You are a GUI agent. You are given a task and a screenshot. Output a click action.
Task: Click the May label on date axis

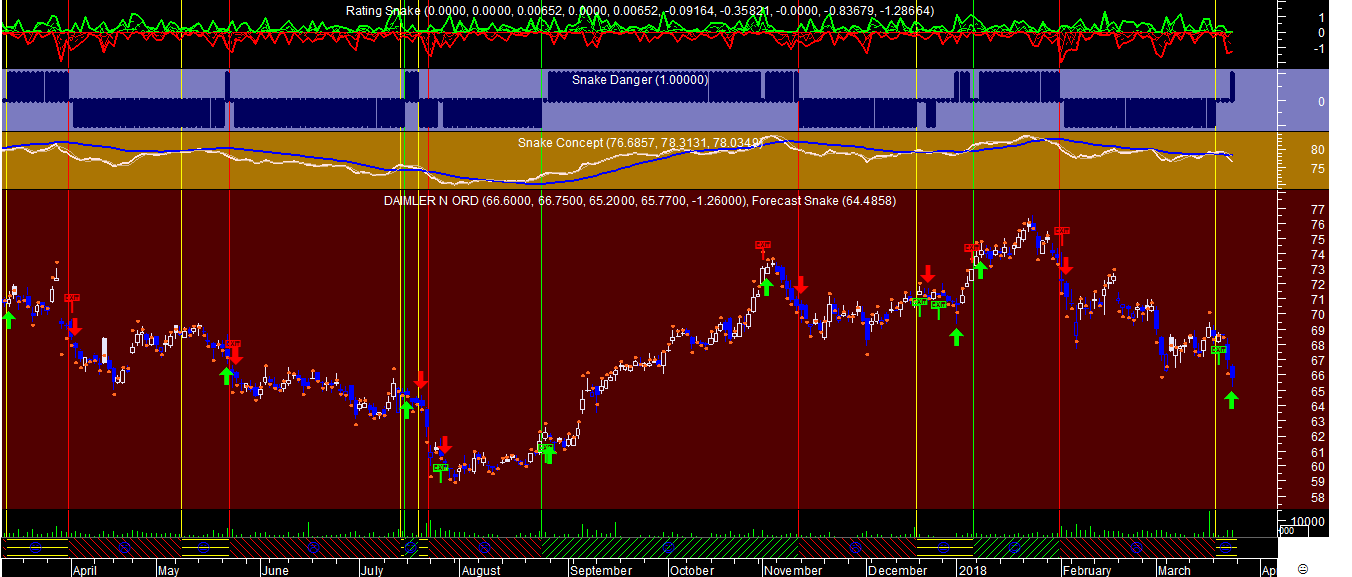pos(168,571)
